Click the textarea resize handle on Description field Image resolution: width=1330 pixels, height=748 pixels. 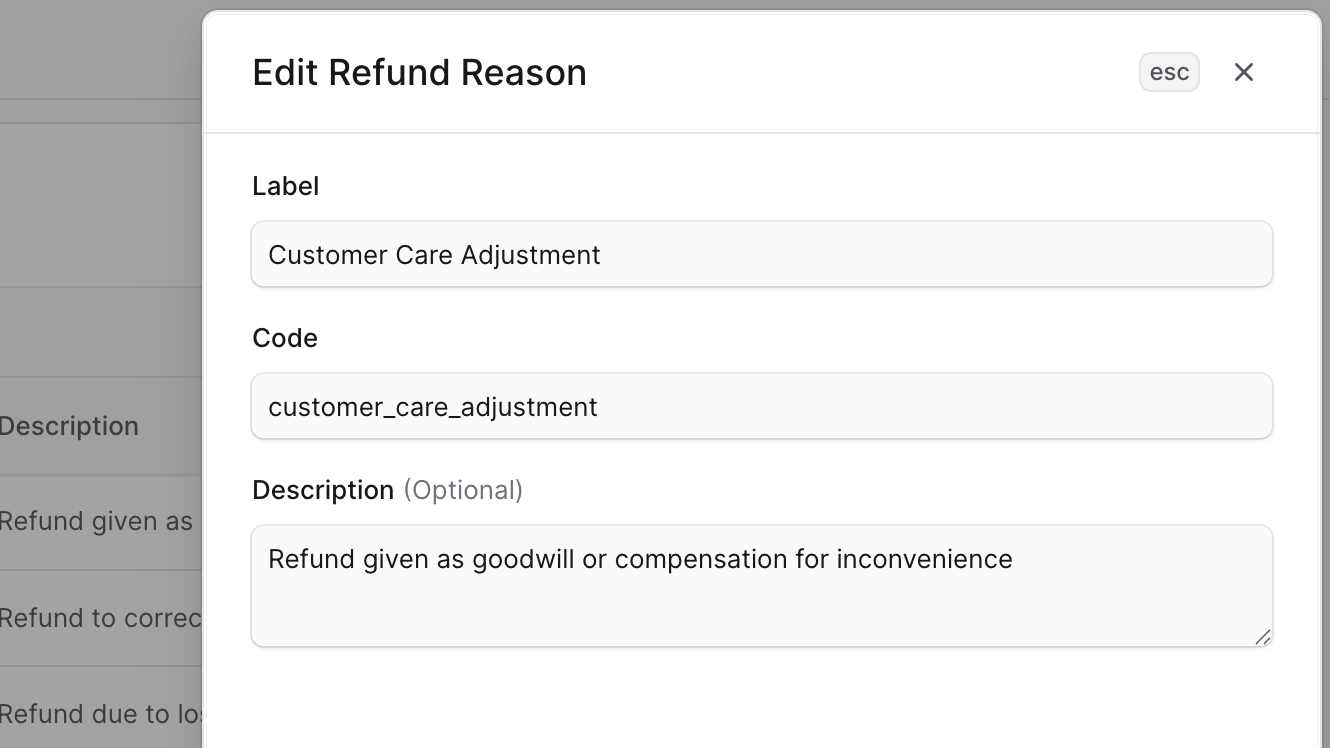pos(1265,637)
